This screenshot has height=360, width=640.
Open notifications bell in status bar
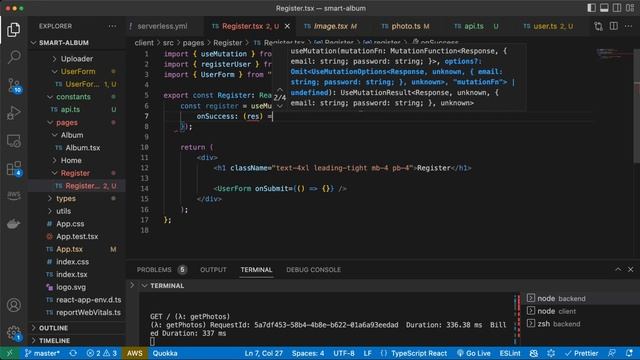(x=629, y=353)
